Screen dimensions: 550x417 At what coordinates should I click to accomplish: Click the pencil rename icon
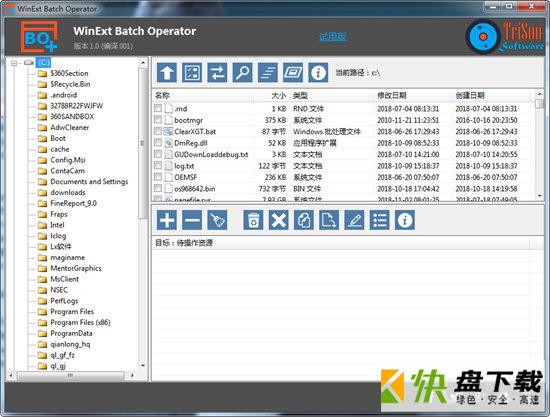point(354,220)
